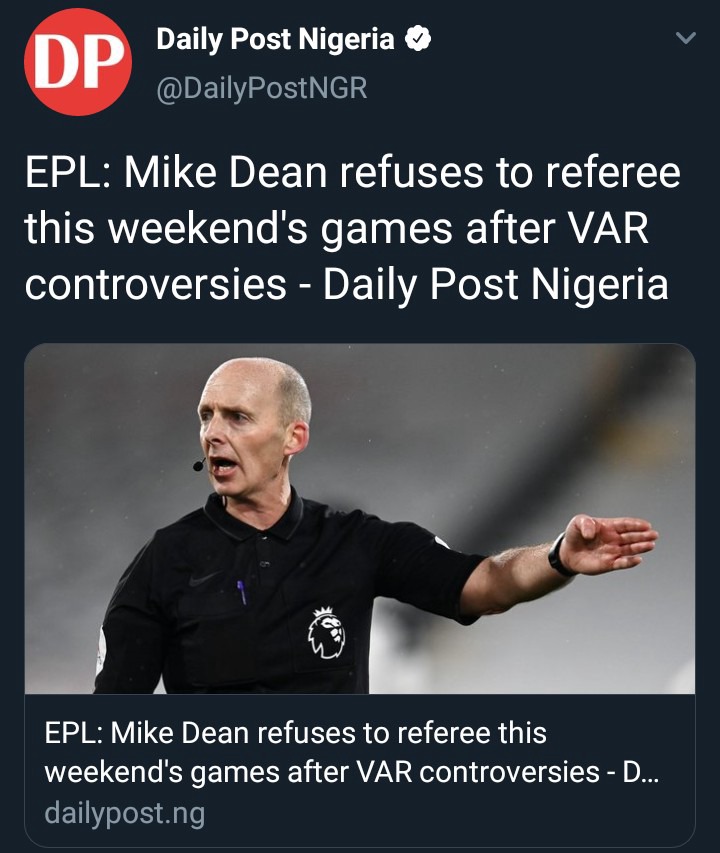Click the referee's wristwatch in the photo
Viewport: 720px width, 853px height.
[559, 555]
